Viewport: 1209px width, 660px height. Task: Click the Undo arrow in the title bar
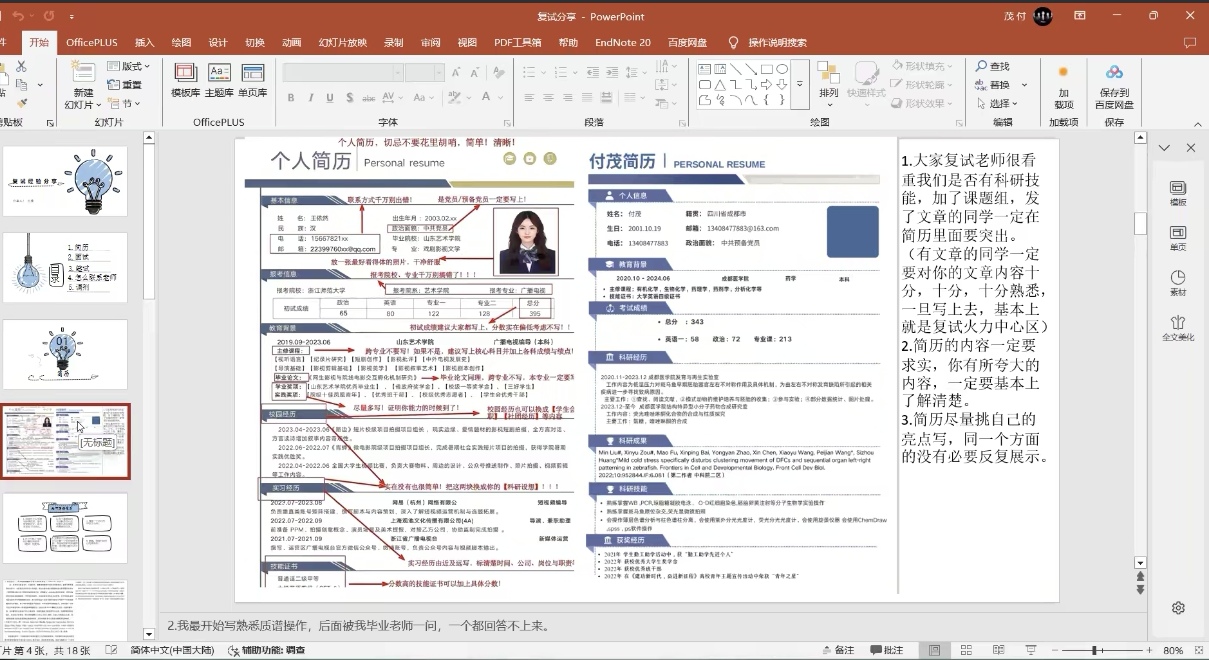click(x=19, y=16)
